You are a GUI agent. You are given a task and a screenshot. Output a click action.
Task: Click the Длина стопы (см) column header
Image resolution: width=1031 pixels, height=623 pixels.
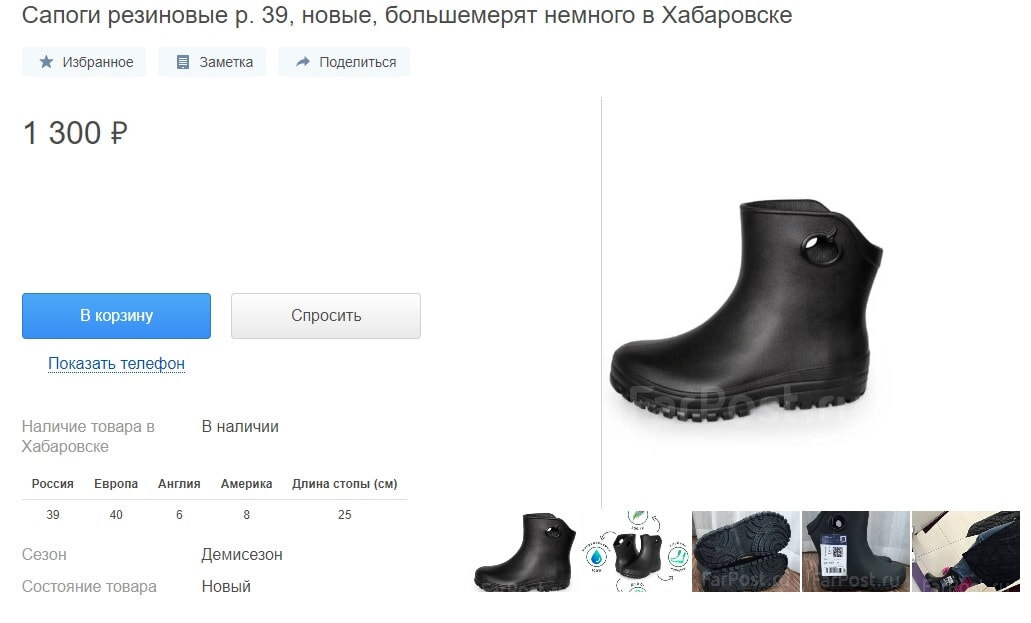[x=345, y=484]
